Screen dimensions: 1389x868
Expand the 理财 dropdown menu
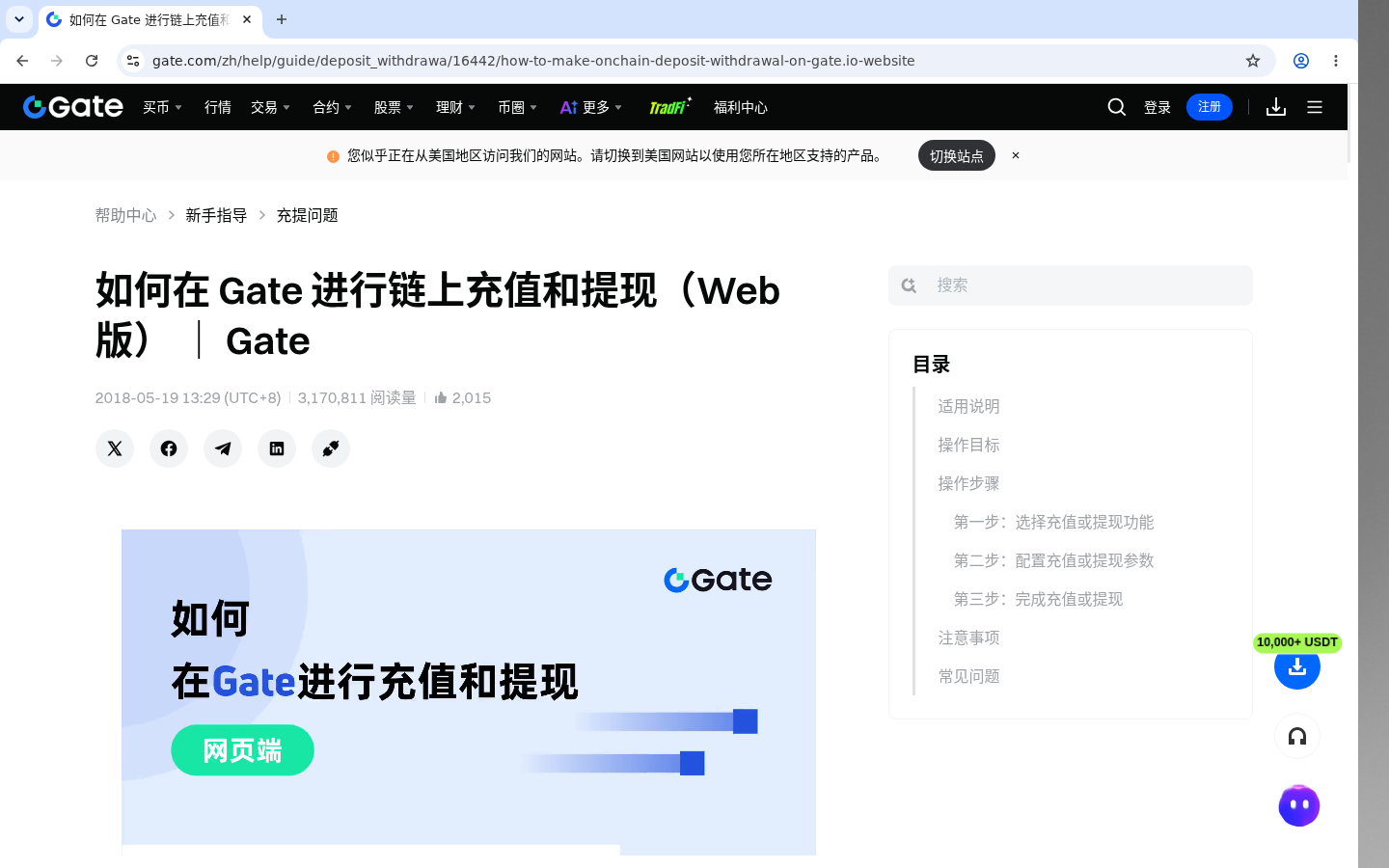tap(455, 107)
